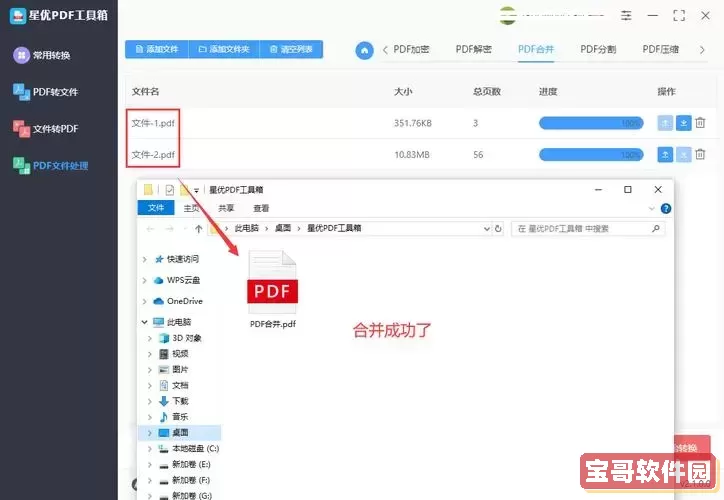Expand the 视频 tree node

(x=150, y=354)
